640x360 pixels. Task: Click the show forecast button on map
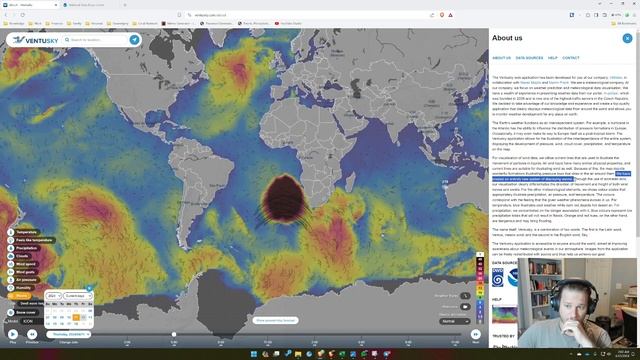276,320
